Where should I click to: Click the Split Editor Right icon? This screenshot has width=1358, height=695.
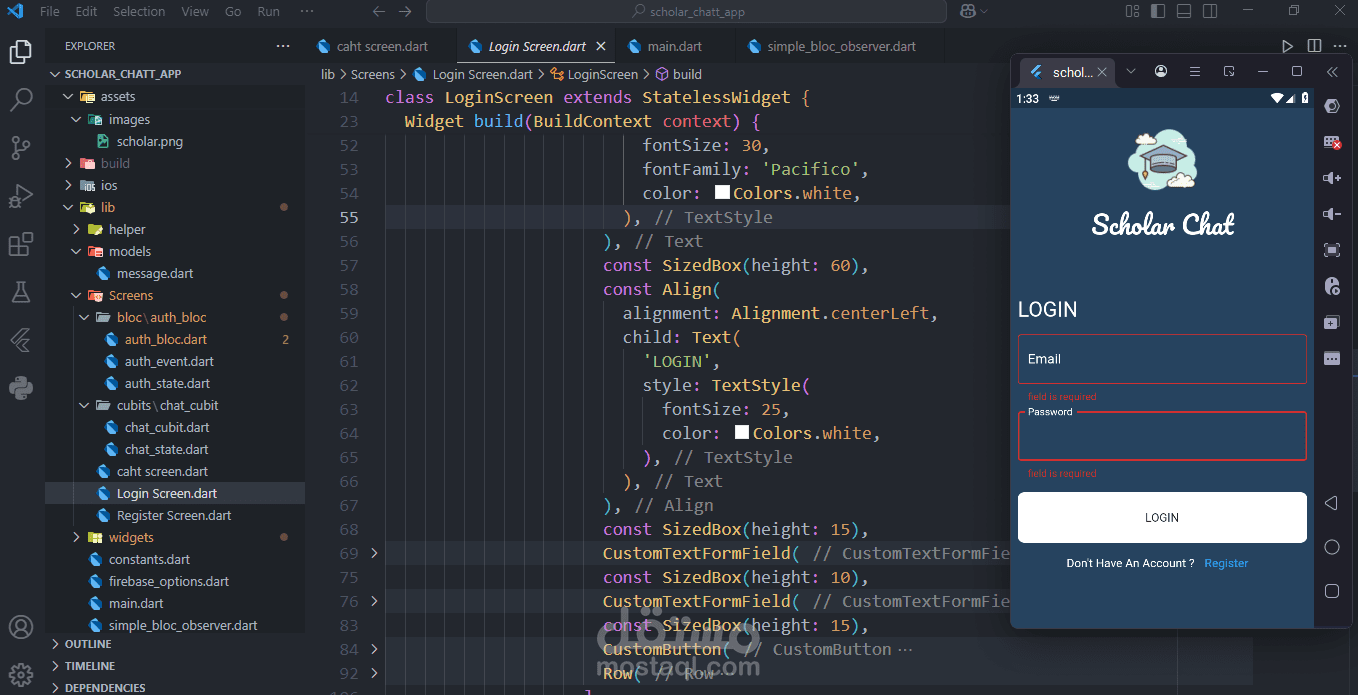1314,46
